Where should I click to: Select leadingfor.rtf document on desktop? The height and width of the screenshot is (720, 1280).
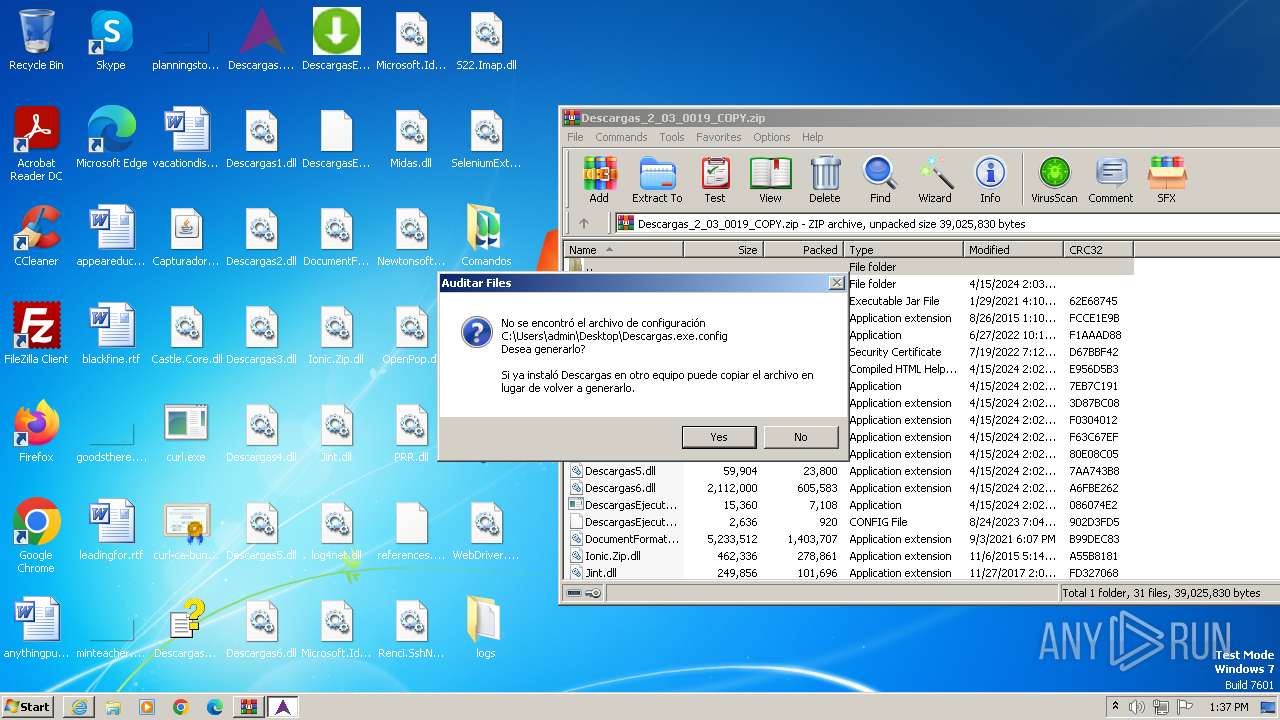(x=111, y=530)
